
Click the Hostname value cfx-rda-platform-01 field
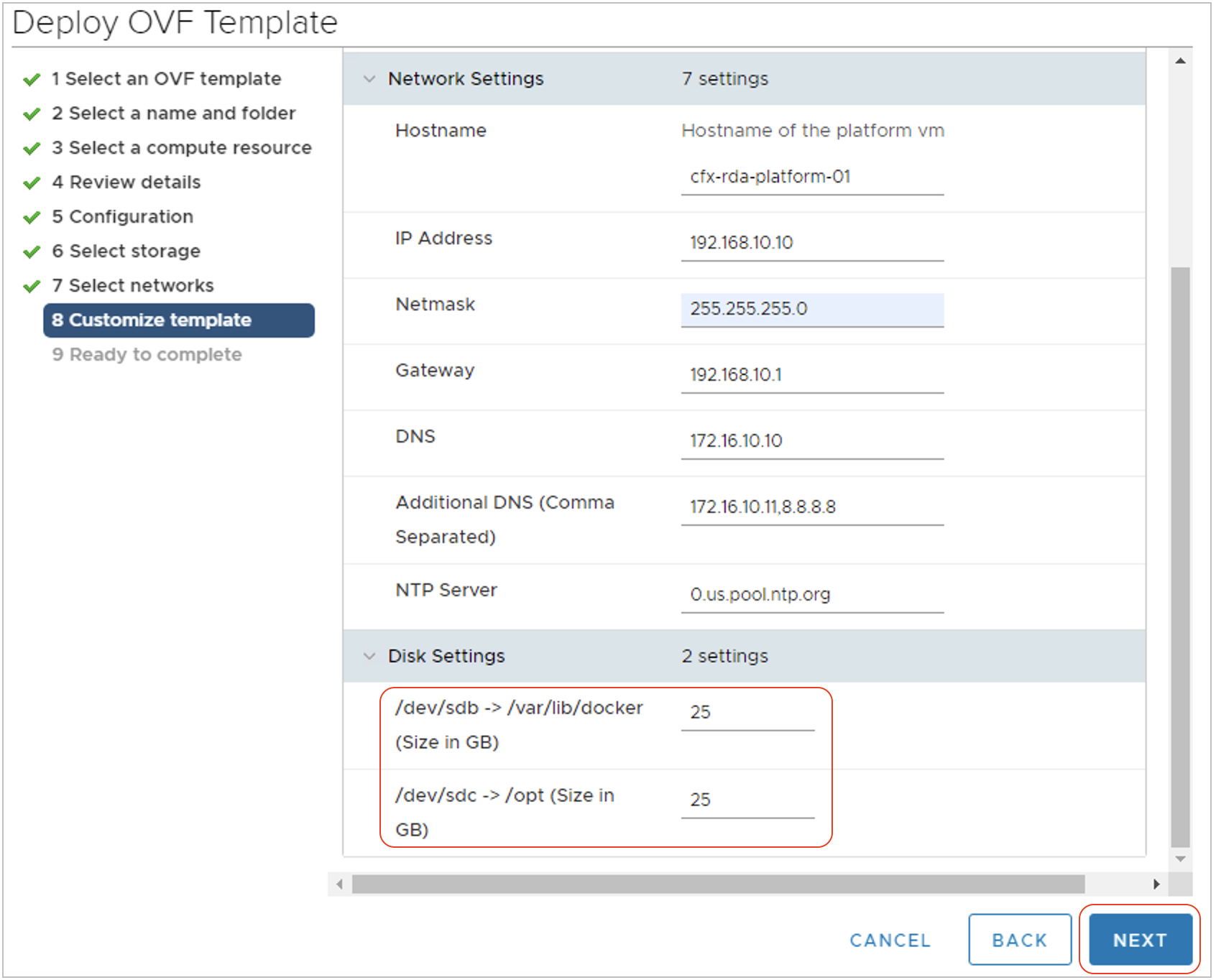pos(811,177)
